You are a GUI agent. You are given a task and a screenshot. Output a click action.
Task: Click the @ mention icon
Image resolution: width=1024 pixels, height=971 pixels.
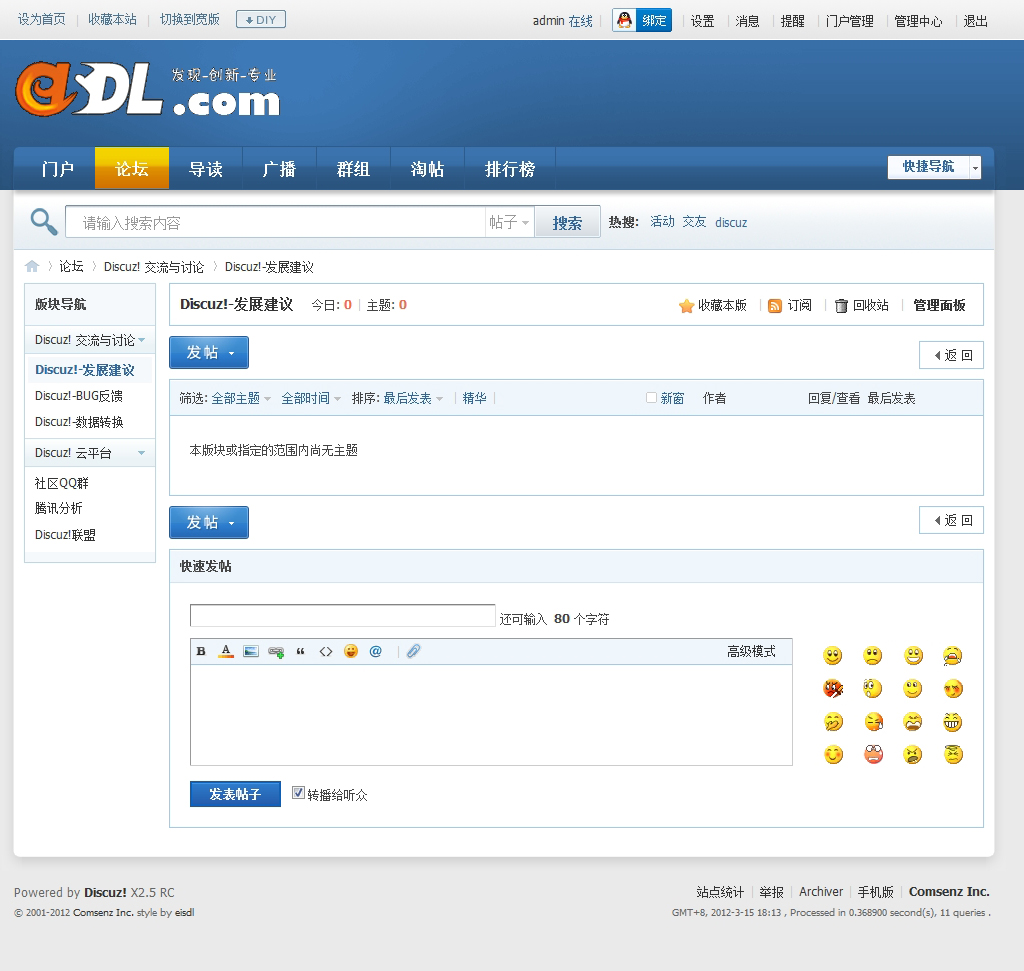coord(376,651)
